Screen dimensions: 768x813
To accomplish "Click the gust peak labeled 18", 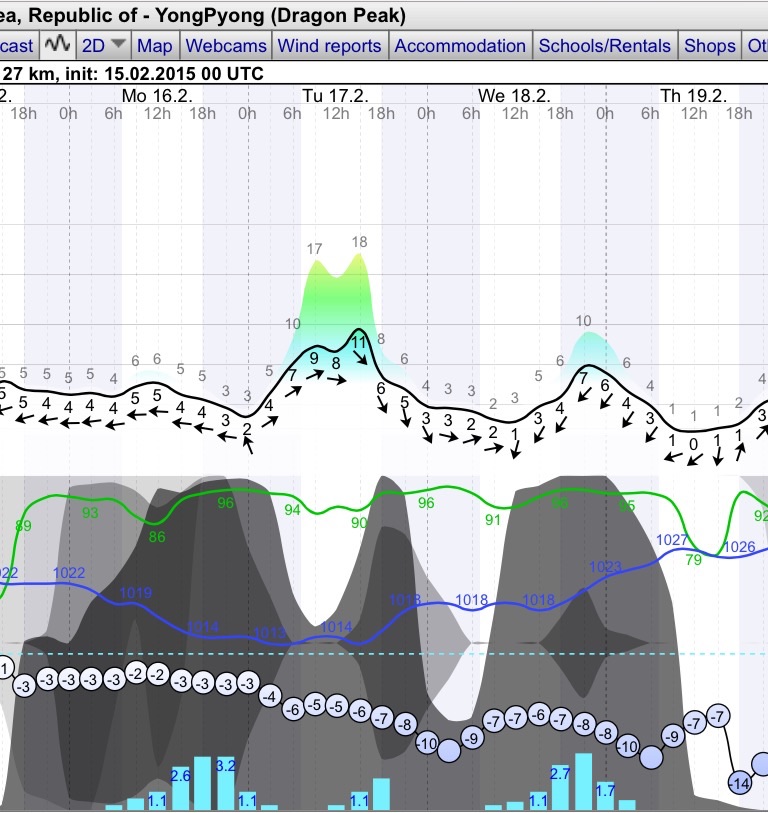I will point(359,242).
